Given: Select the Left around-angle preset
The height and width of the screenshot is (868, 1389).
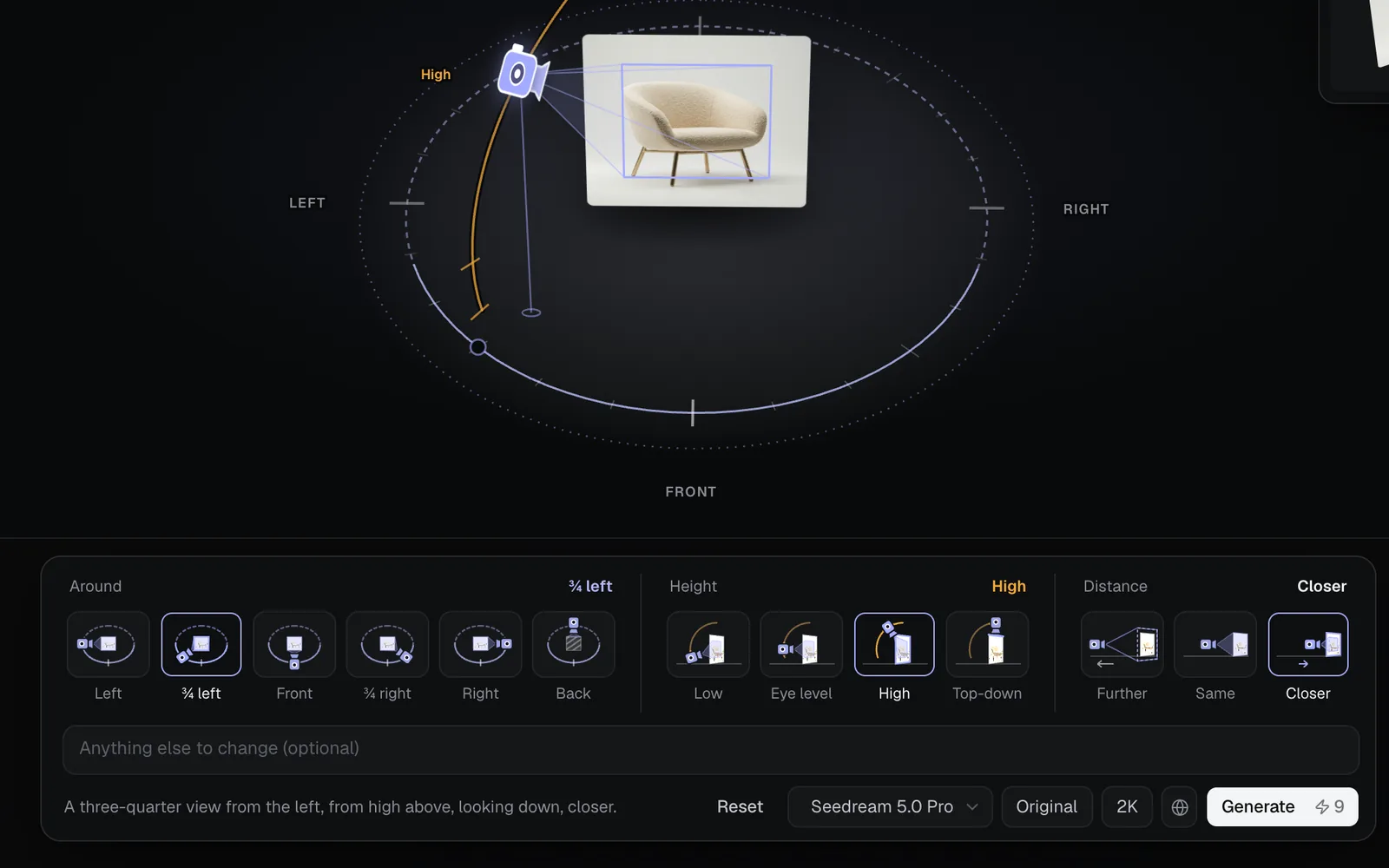Looking at the screenshot, I should coord(108,644).
